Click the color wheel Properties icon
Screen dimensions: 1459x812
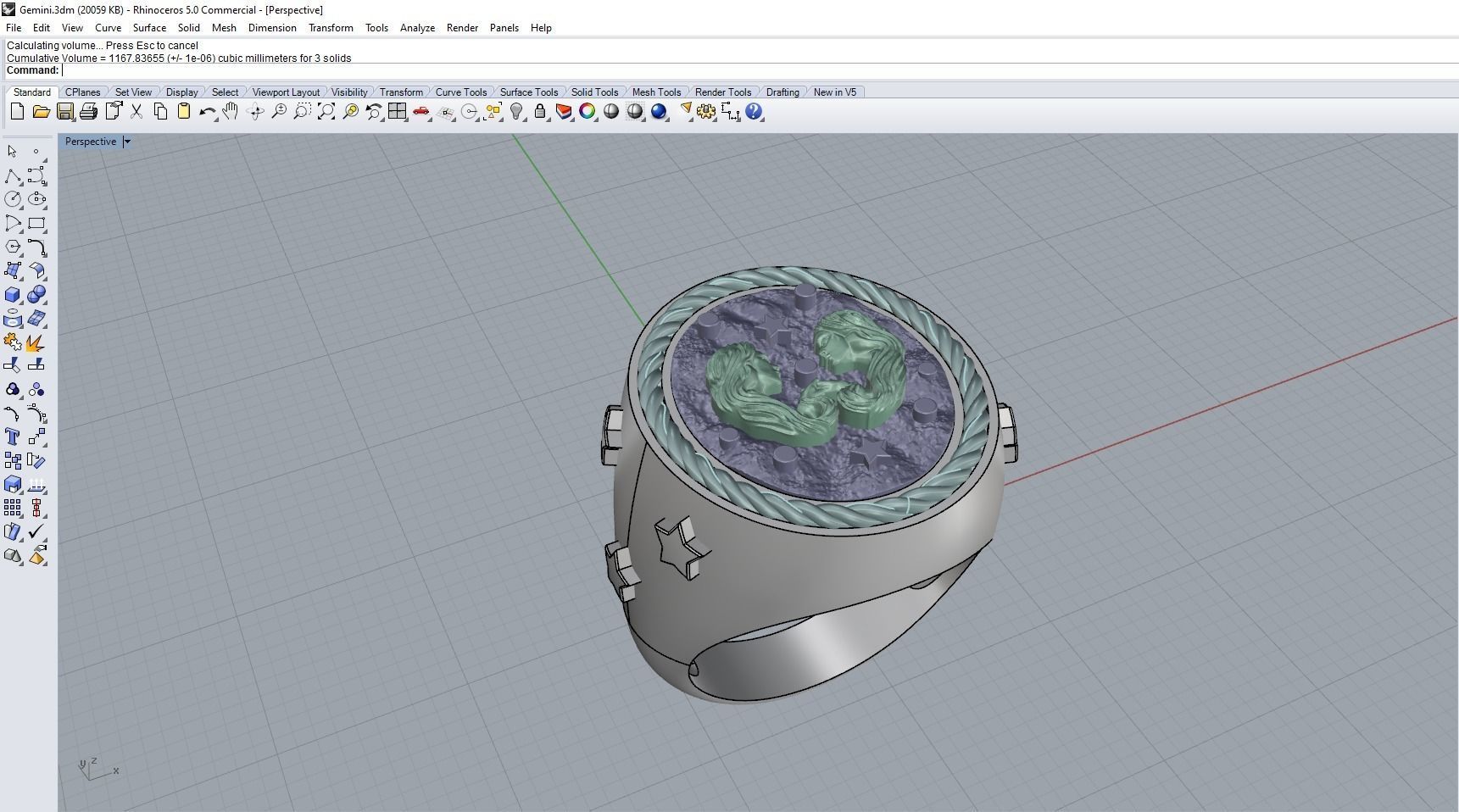587,111
